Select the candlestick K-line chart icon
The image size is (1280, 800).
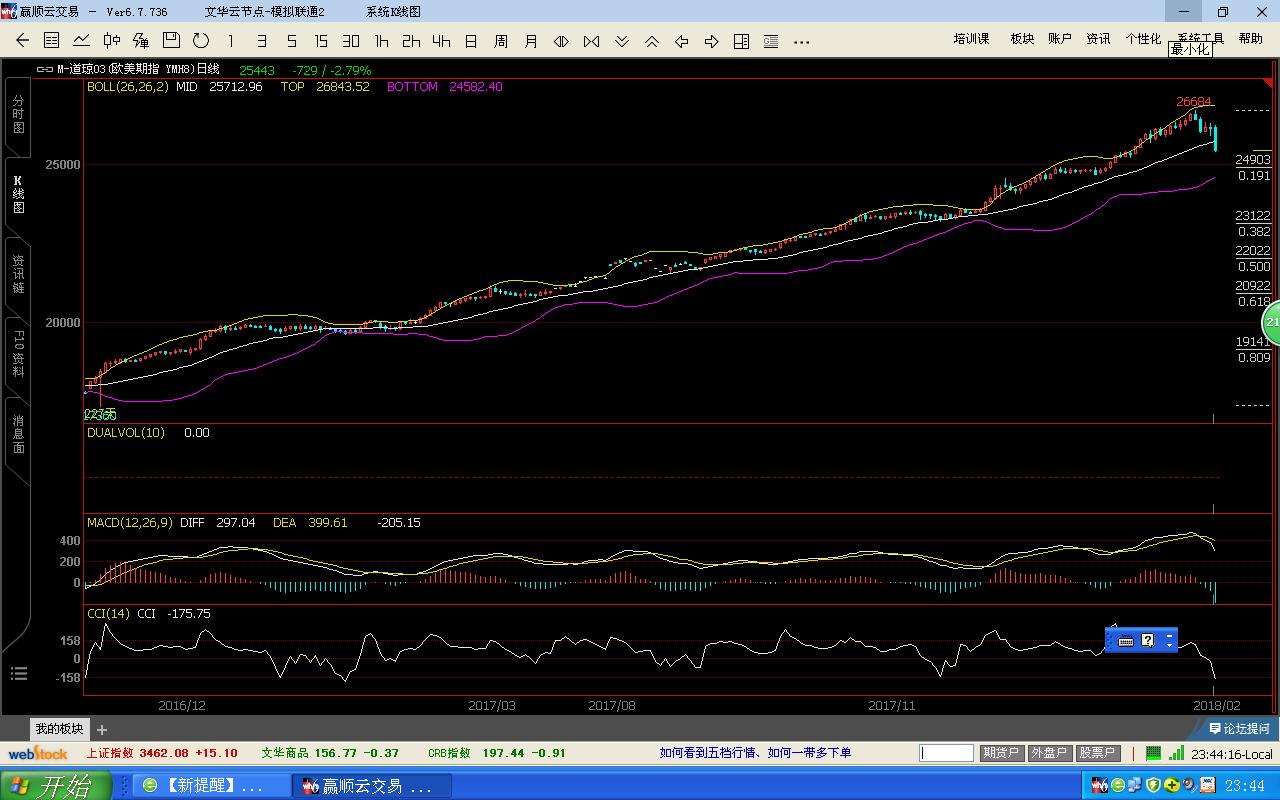click(111, 41)
